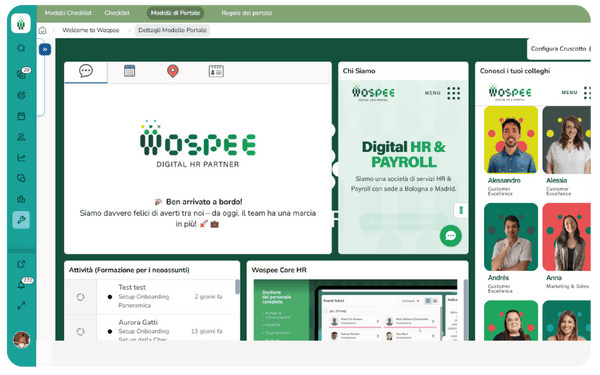600x375 pixels.
Task: Select the contact card tab icon
Action: [216, 71]
